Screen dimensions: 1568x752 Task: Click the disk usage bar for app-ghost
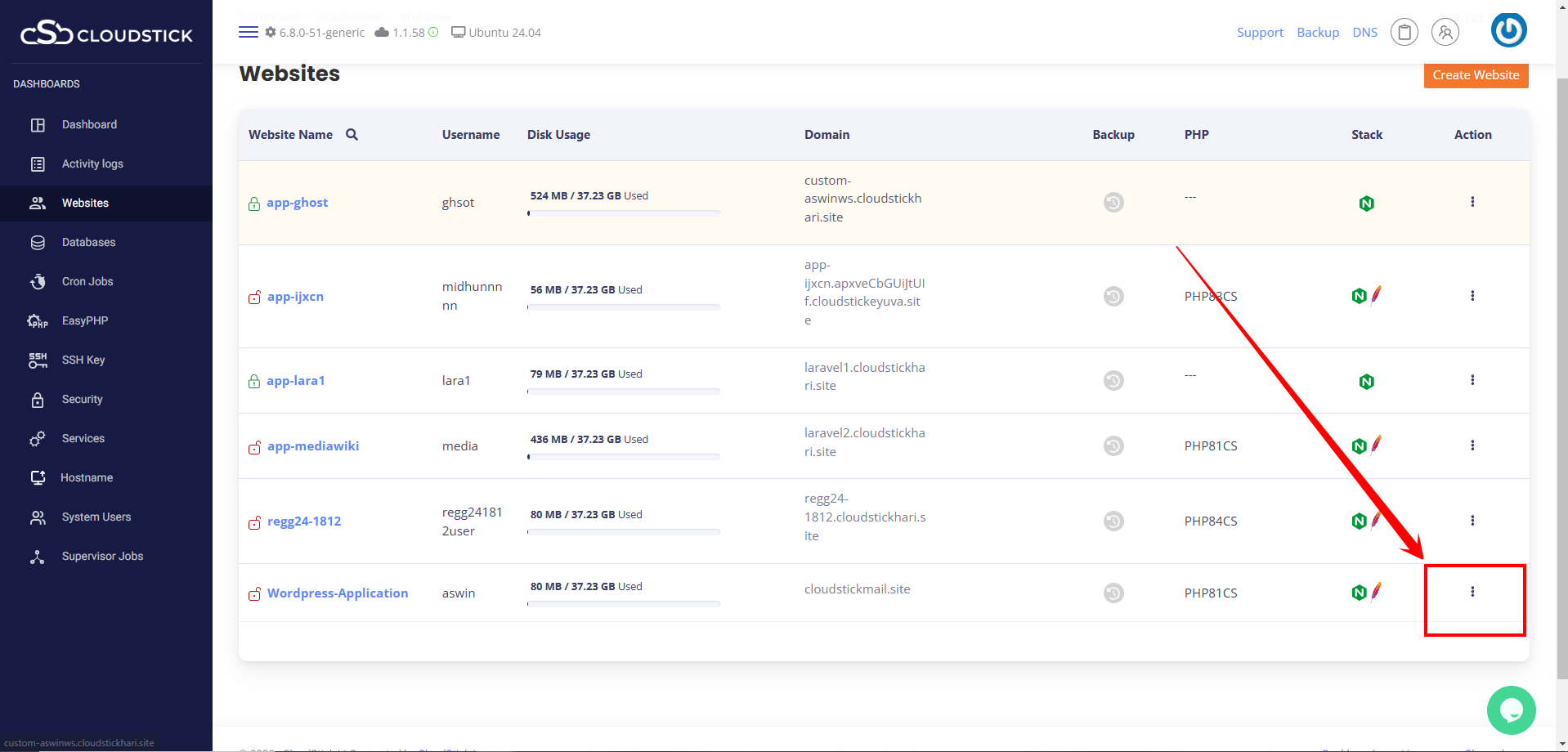coord(624,213)
